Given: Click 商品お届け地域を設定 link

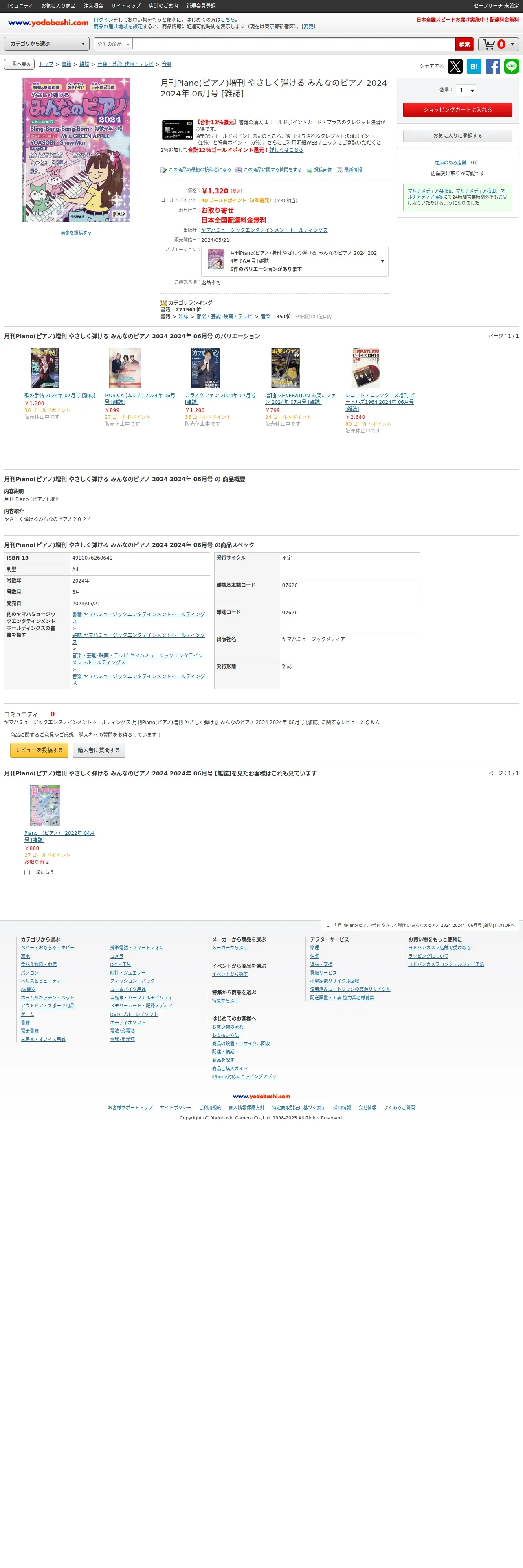Looking at the screenshot, I should [x=118, y=26].
